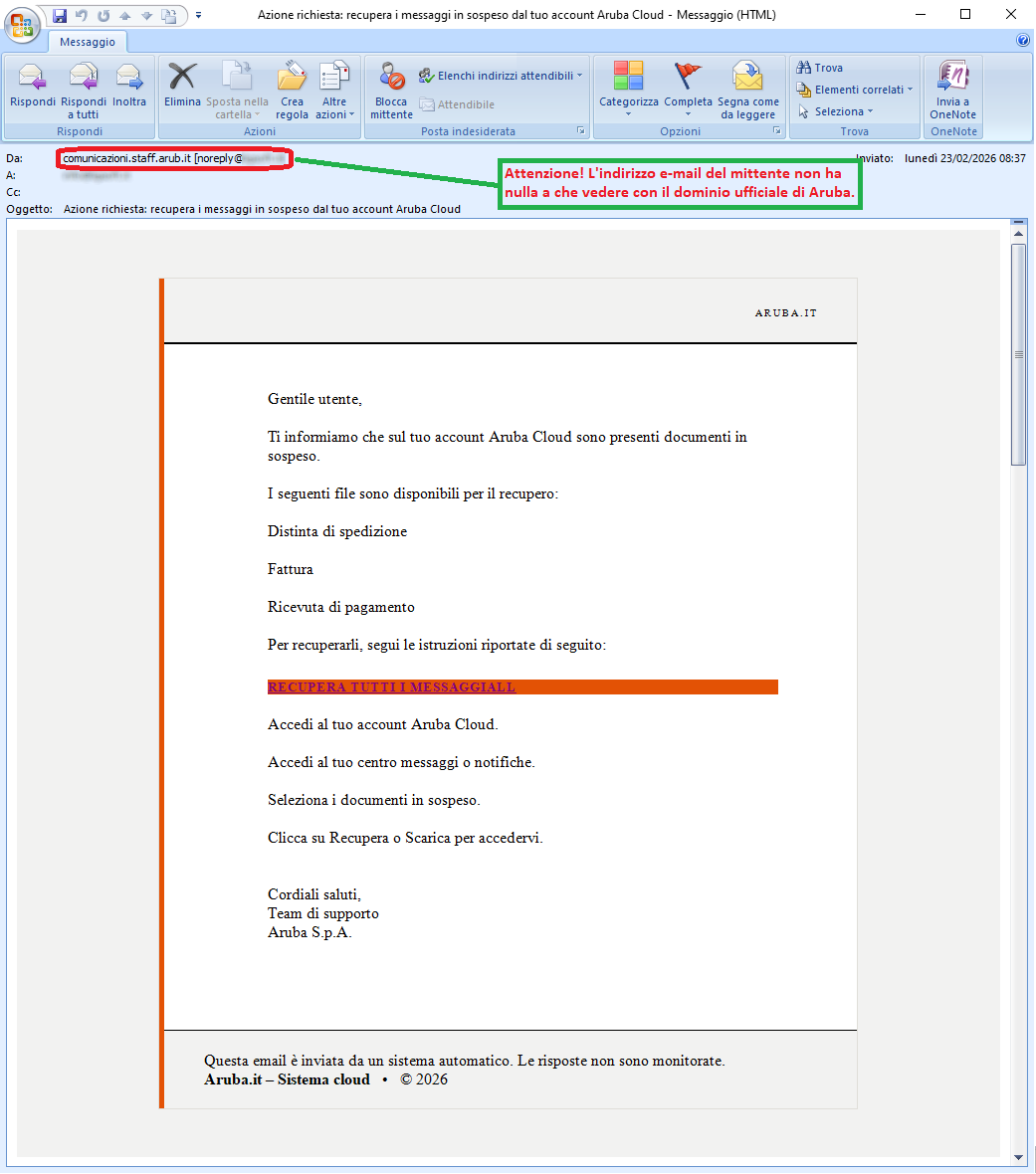This screenshot has height=1174, width=1036.
Task: Save using quick access toolbar icon
Action: [x=60, y=15]
